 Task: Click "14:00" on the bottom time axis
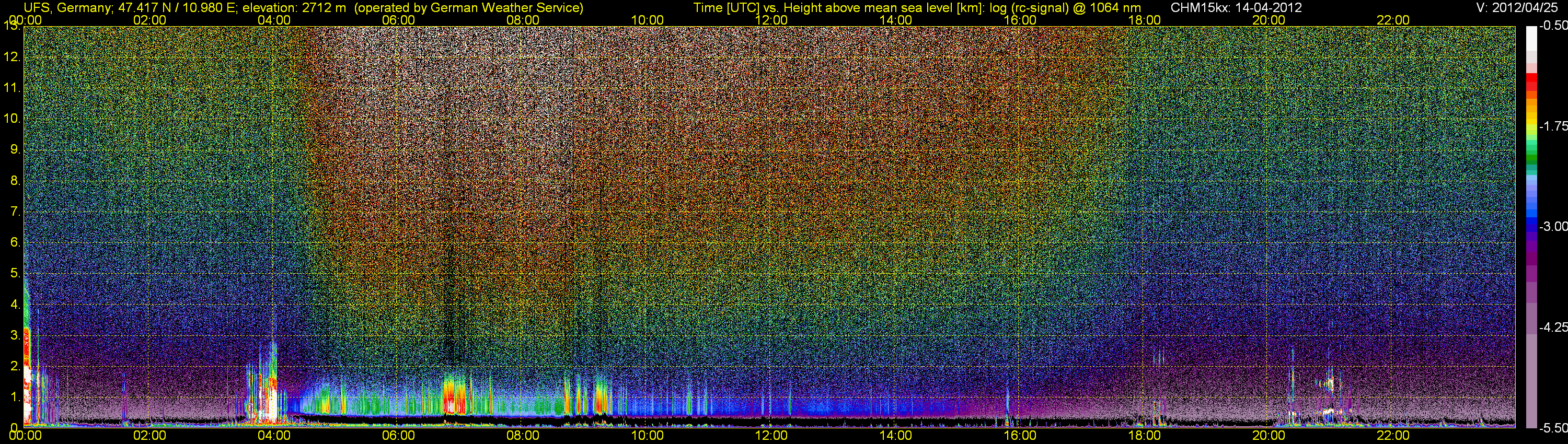pyautogui.click(x=896, y=436)
